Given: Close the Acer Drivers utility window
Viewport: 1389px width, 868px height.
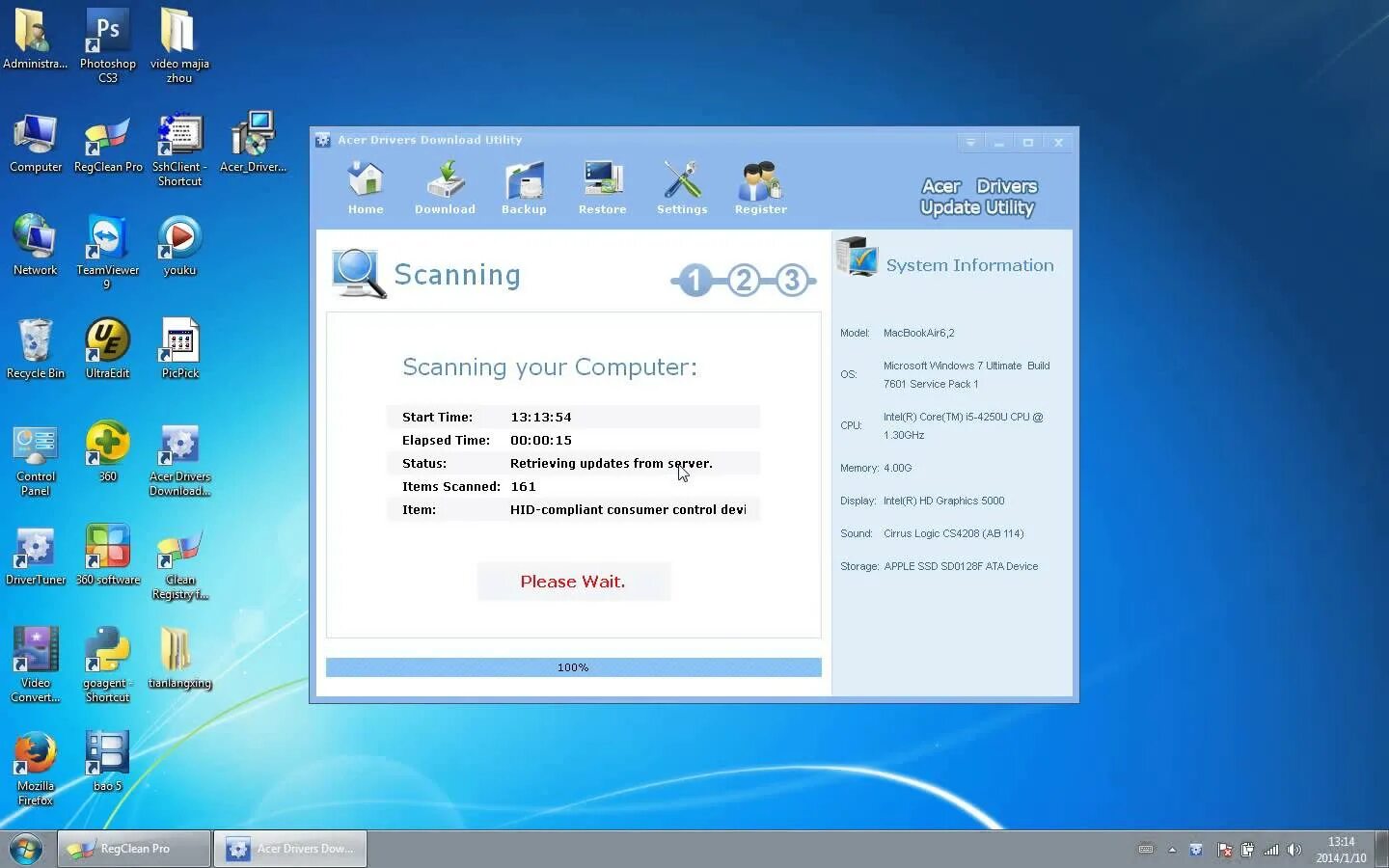Looking at the screenshot, I should click(x=1058, y=143).
